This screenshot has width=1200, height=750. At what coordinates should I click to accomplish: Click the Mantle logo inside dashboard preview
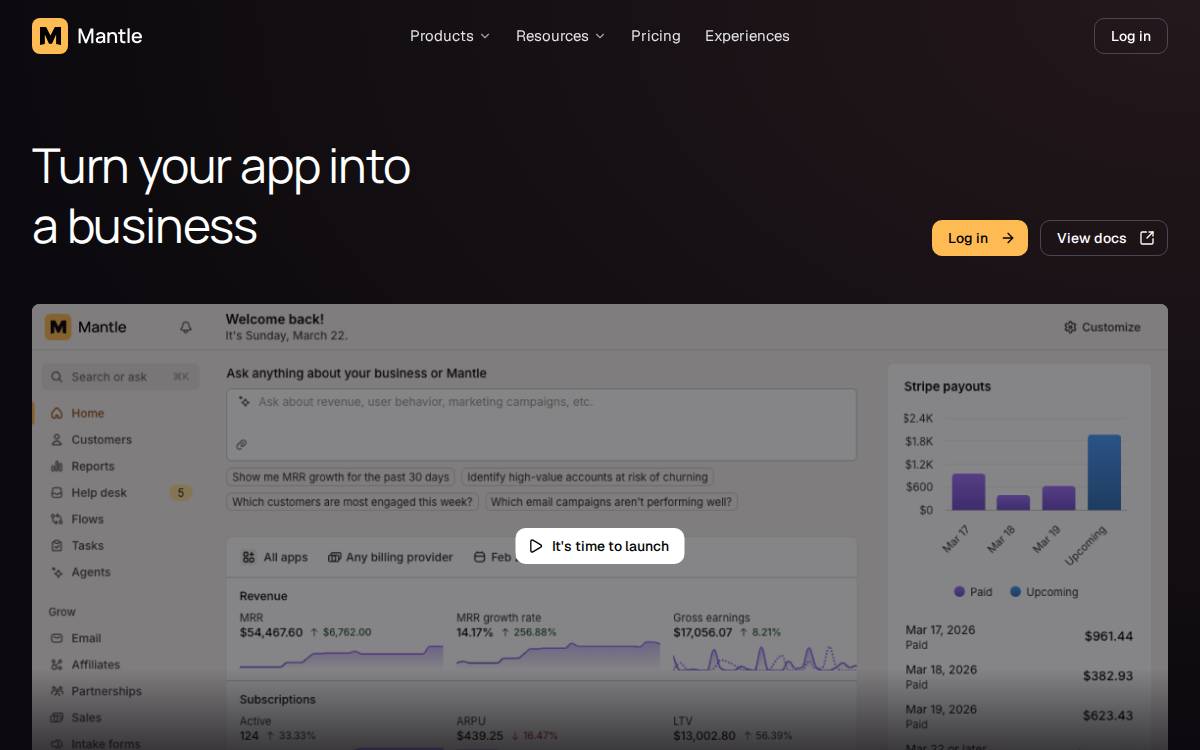tap(86, 327)
